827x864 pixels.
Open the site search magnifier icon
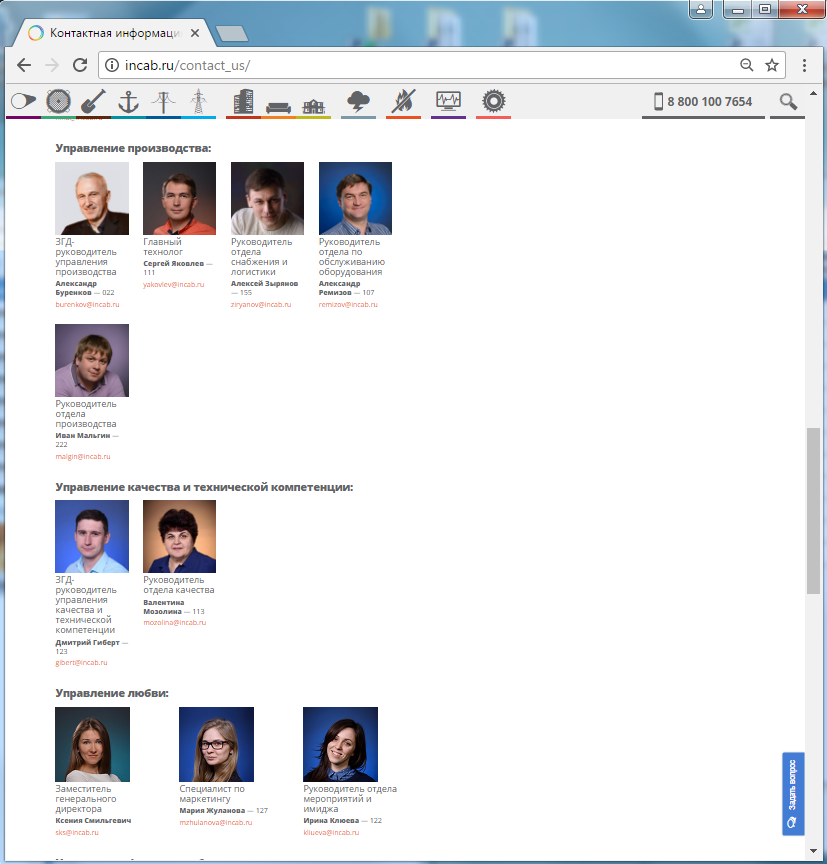[788, 101]
